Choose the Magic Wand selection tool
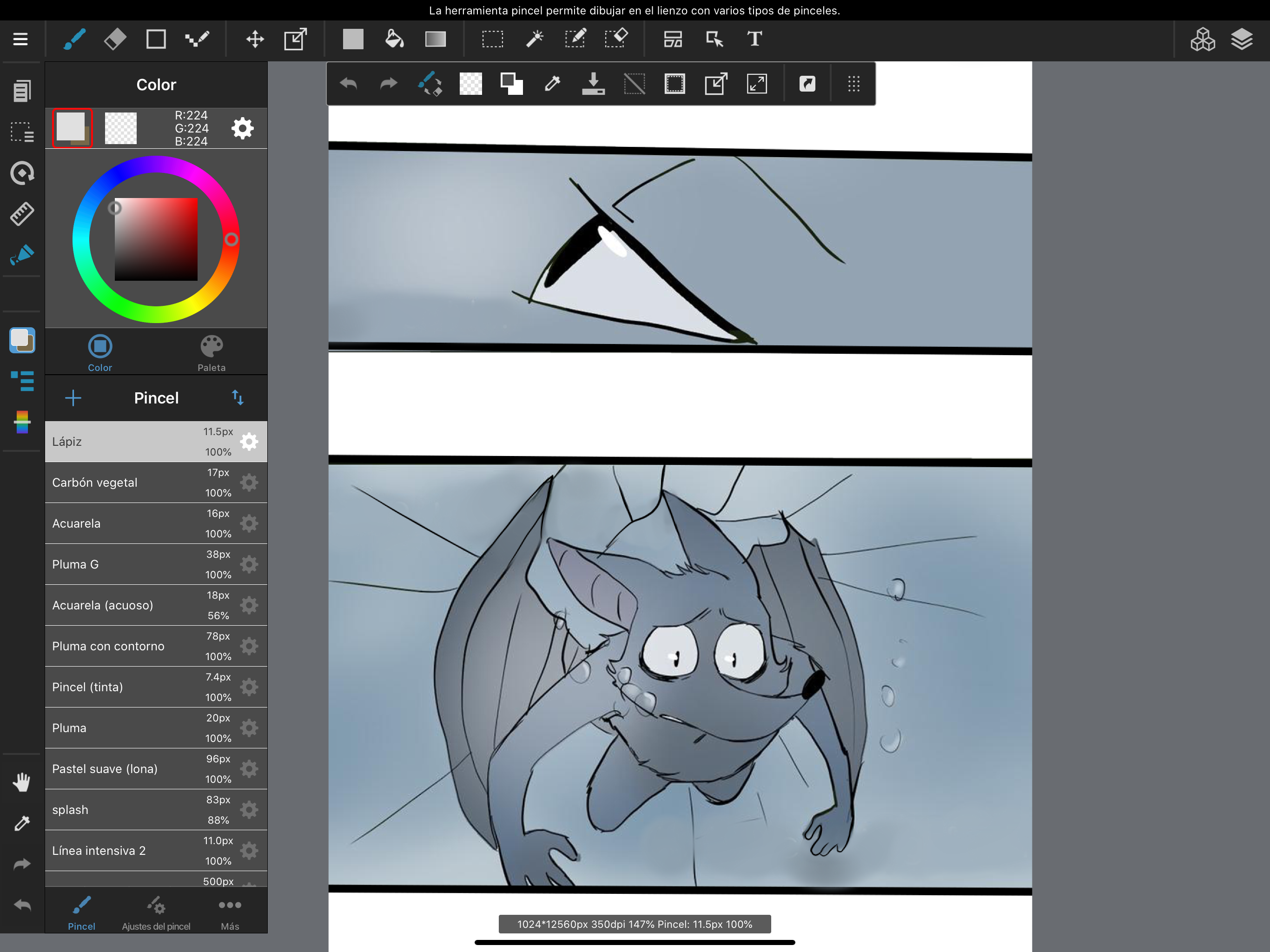The height and width of the screenshot is (952, 1270). coord(534,39)
